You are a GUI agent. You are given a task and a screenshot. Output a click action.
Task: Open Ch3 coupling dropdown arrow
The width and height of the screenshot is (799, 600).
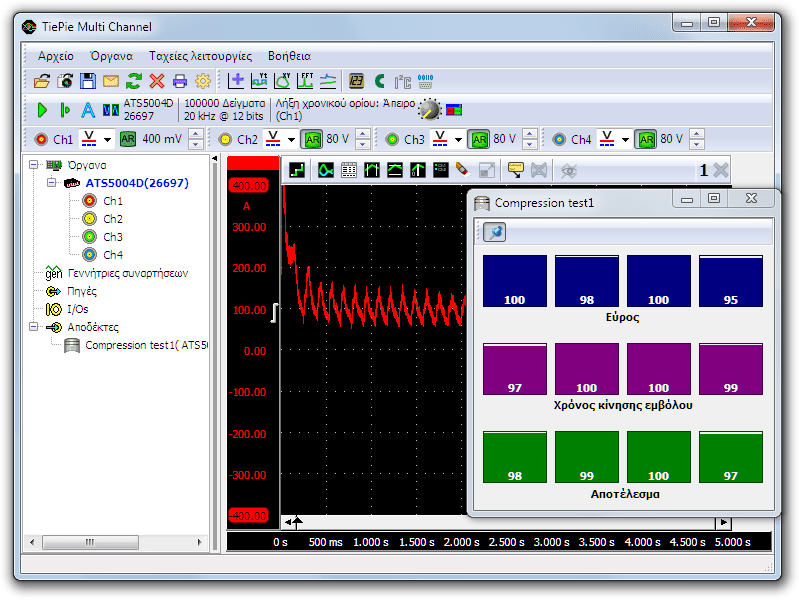coord(459,139)
